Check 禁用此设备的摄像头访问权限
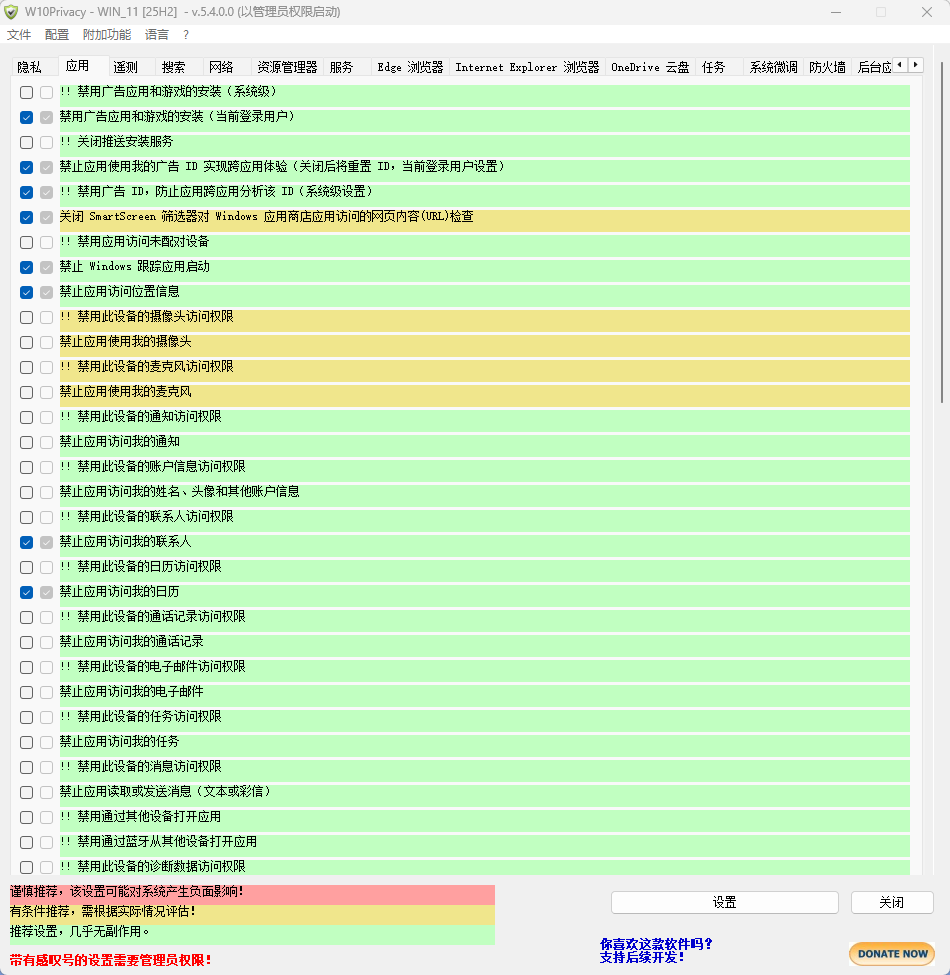The width and height of the screenshot is (950, 975). point(26,318)
